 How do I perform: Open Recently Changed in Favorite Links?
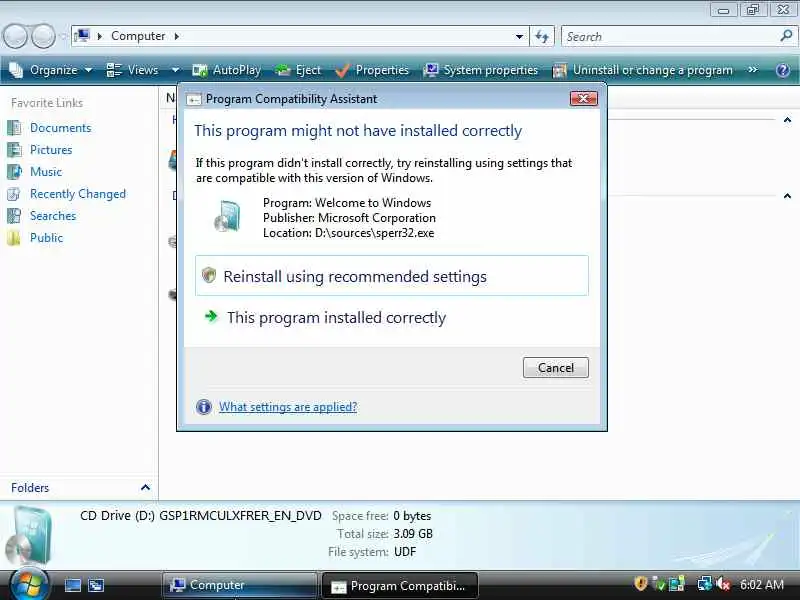pyautogui.click(x=78, y=194)
